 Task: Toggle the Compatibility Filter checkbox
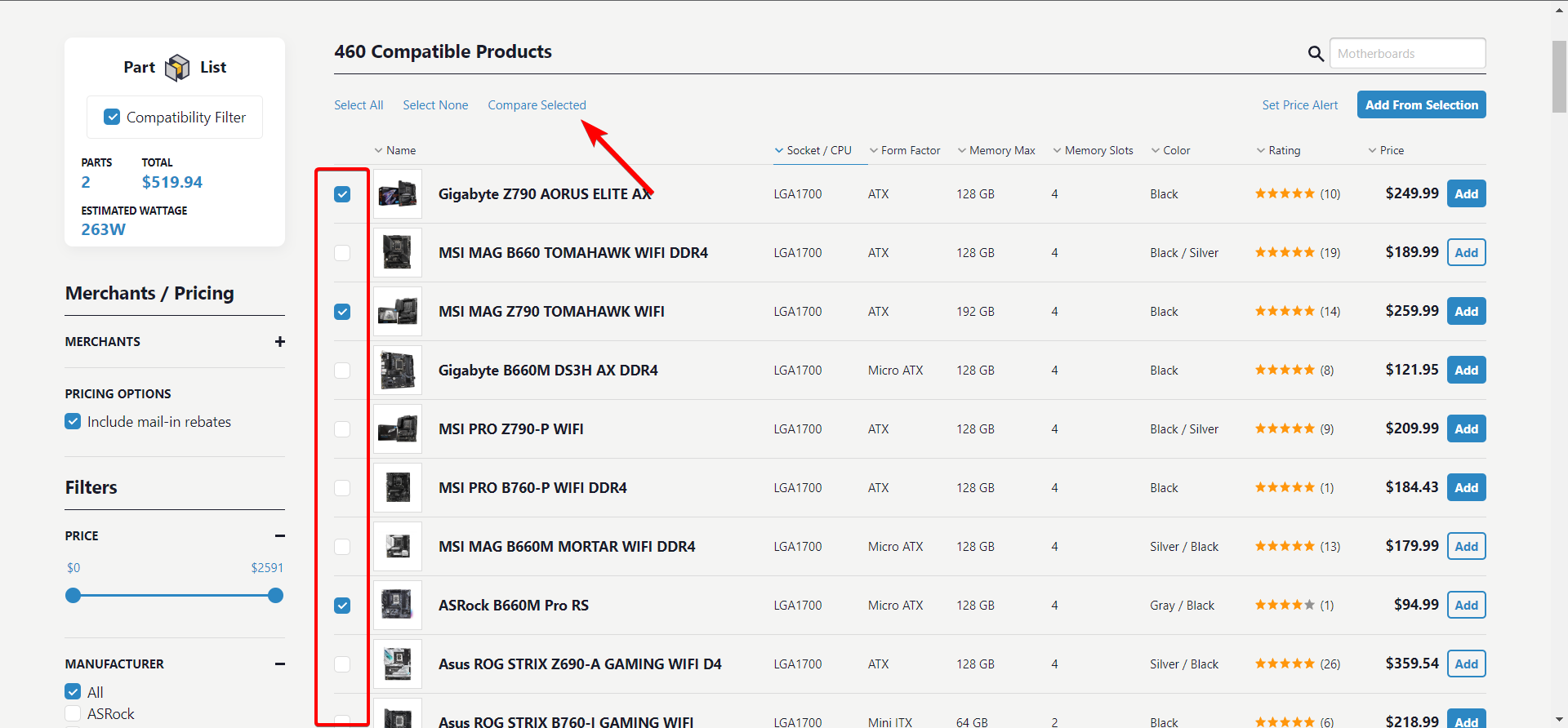113,118
